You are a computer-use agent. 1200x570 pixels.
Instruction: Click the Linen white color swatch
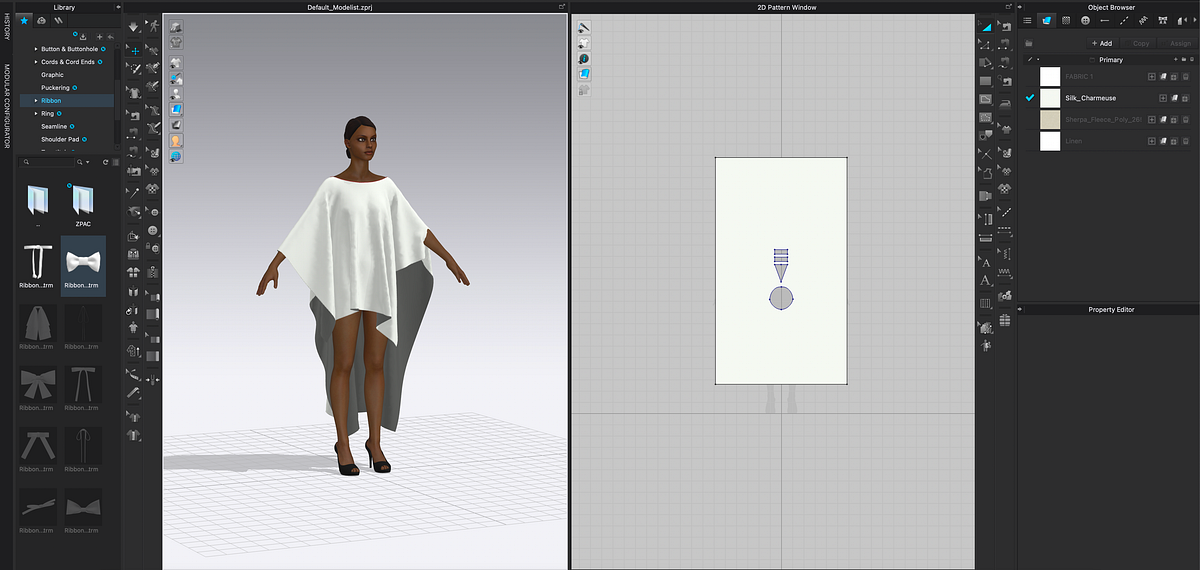point(1050,141)
